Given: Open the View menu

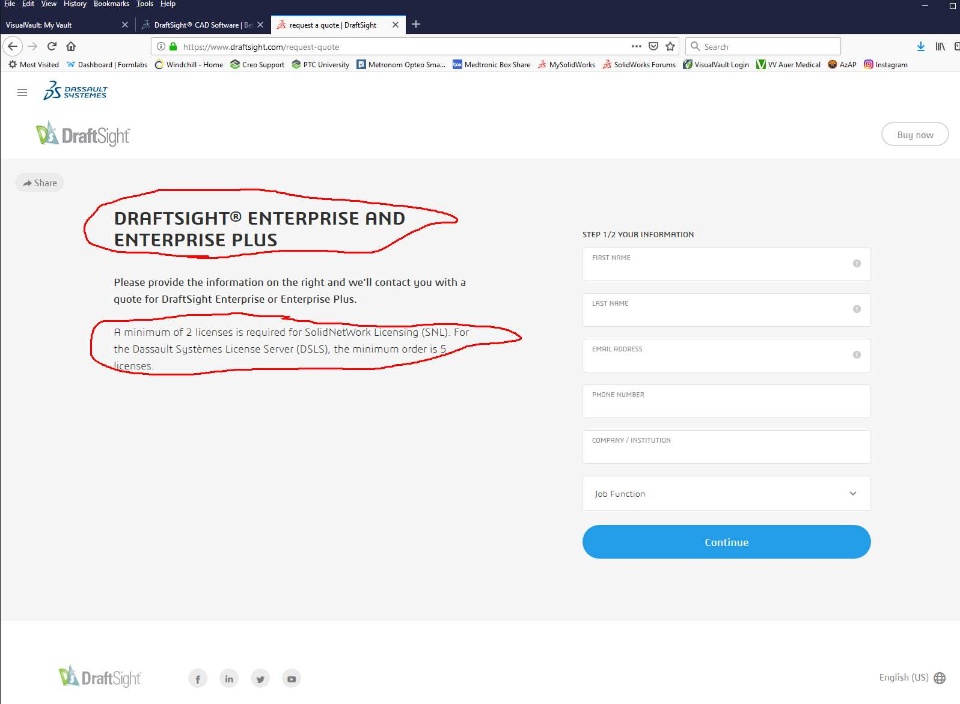Looking at the screenshot, I should pyautogui.click(x=49, y=4).
